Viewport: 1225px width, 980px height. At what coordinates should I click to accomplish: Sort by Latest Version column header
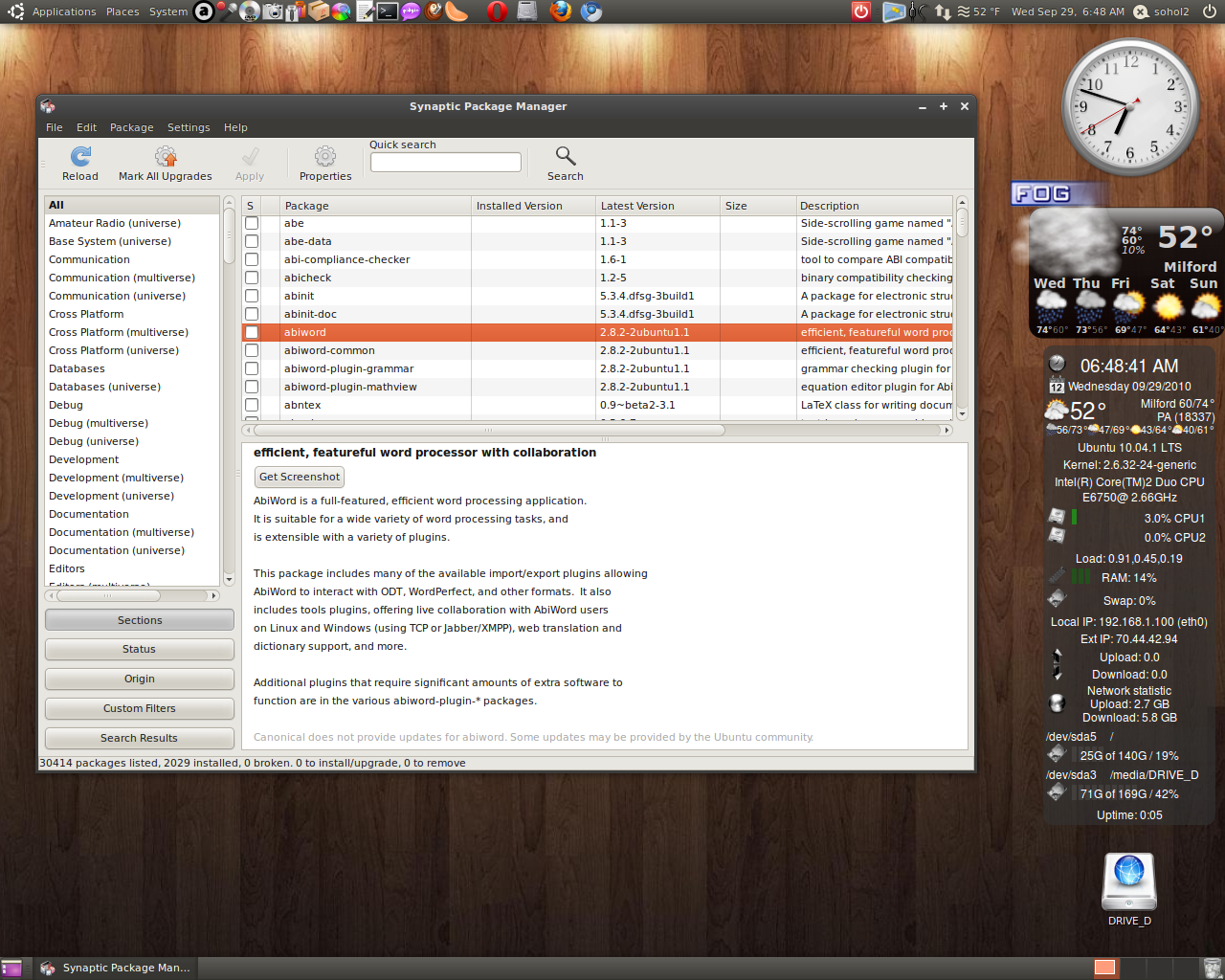pos(658,206)
